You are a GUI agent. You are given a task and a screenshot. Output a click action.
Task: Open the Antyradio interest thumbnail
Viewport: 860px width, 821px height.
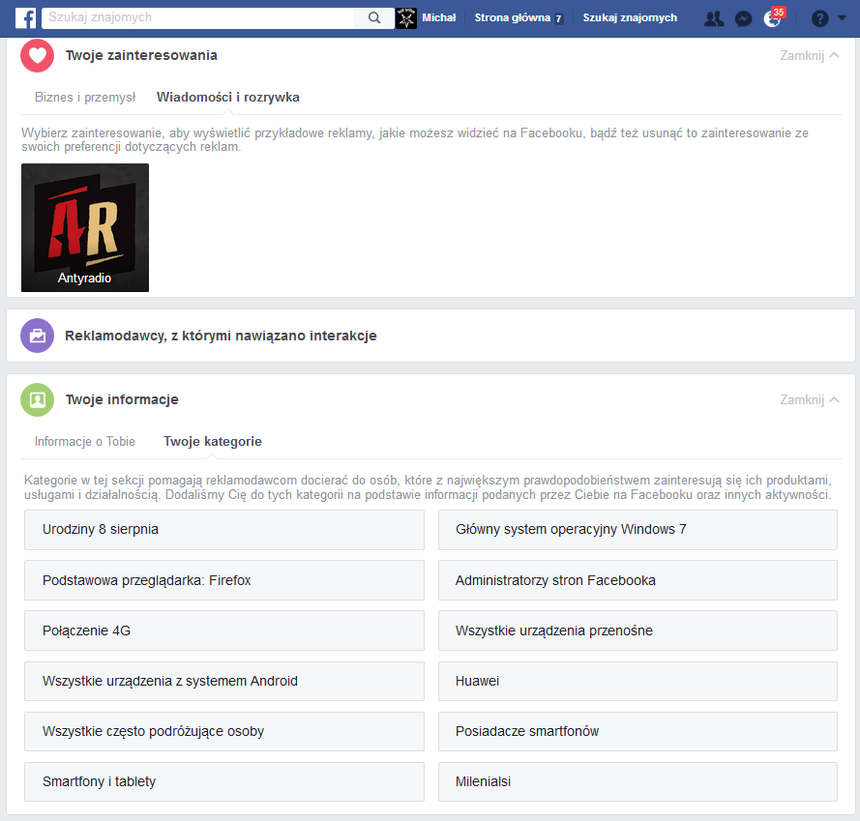pos(85,228)
